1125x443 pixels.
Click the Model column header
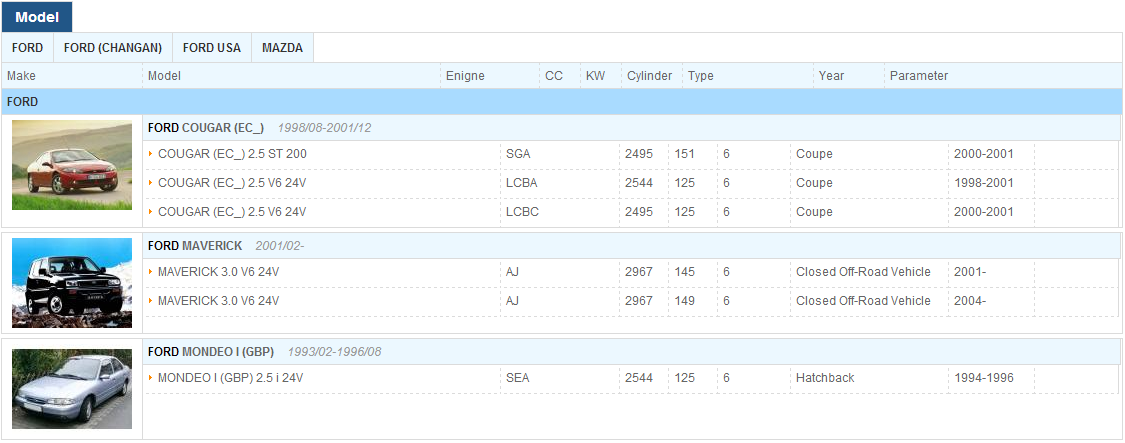tap(164, 76)
